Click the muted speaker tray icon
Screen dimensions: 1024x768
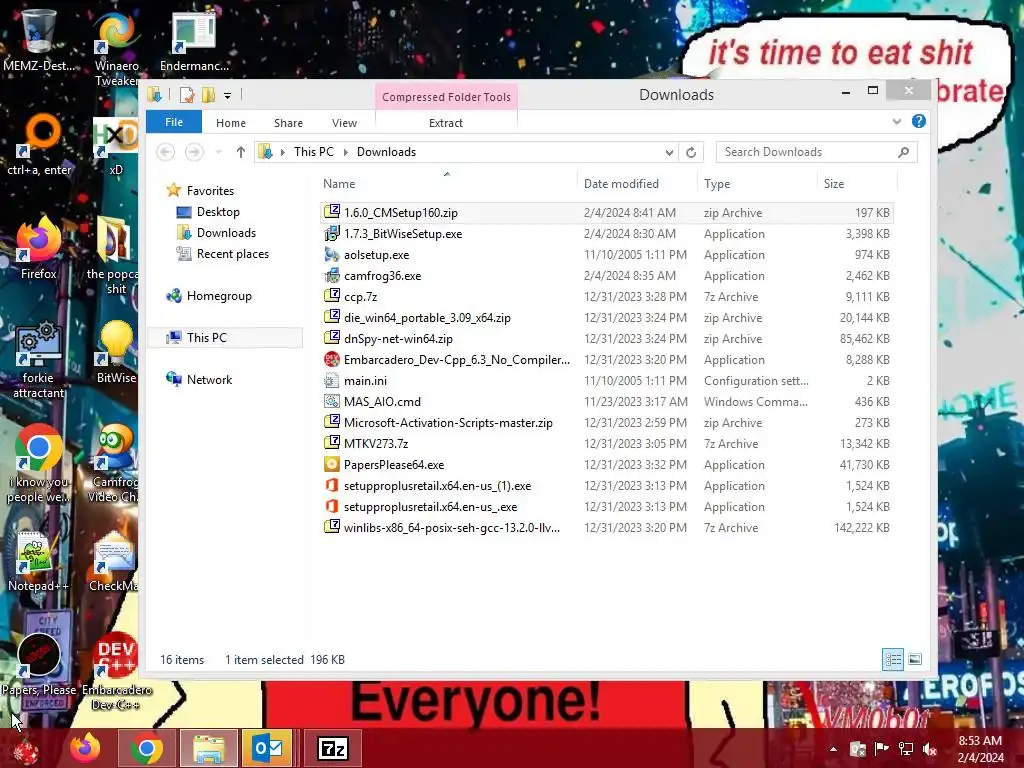[x=929, y=749]
